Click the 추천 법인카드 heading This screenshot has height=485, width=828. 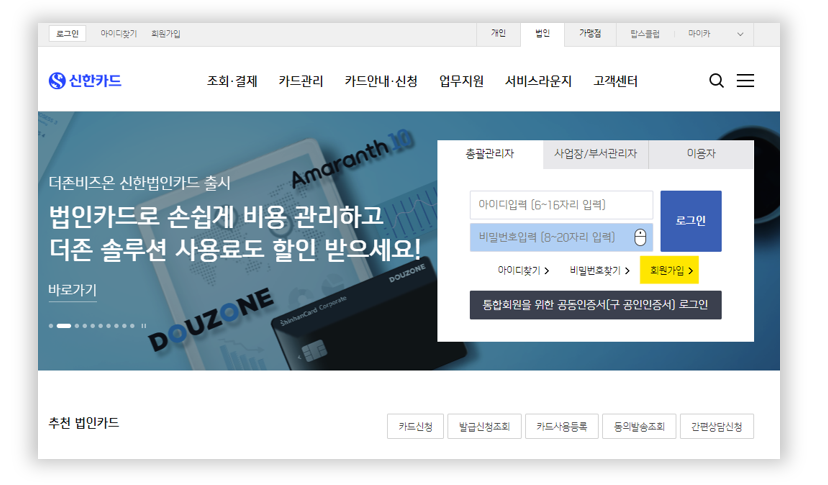pyautogui.click(x=84, y=423)
